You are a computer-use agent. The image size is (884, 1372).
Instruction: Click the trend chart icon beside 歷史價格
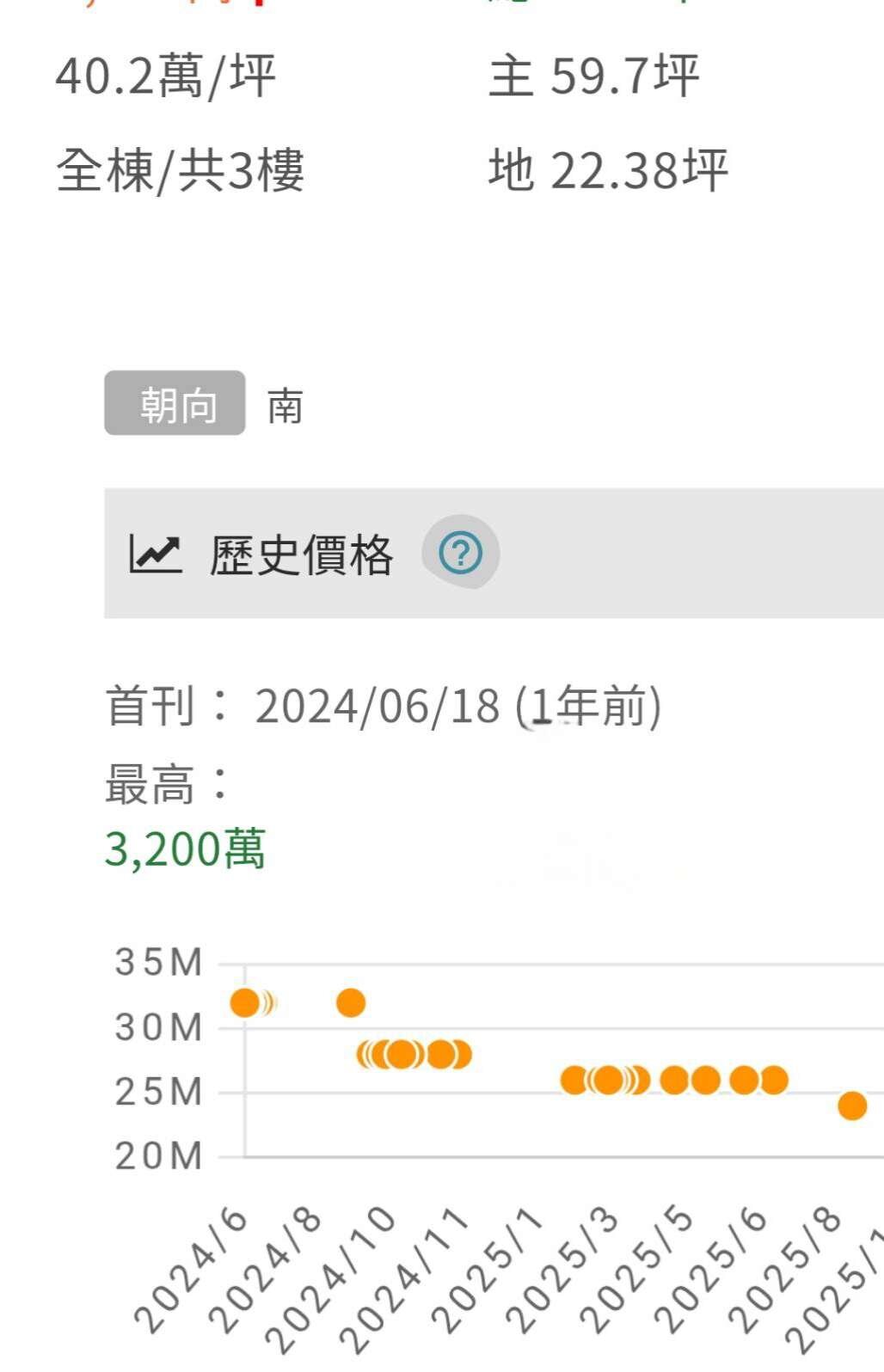[x=155, y=554]
